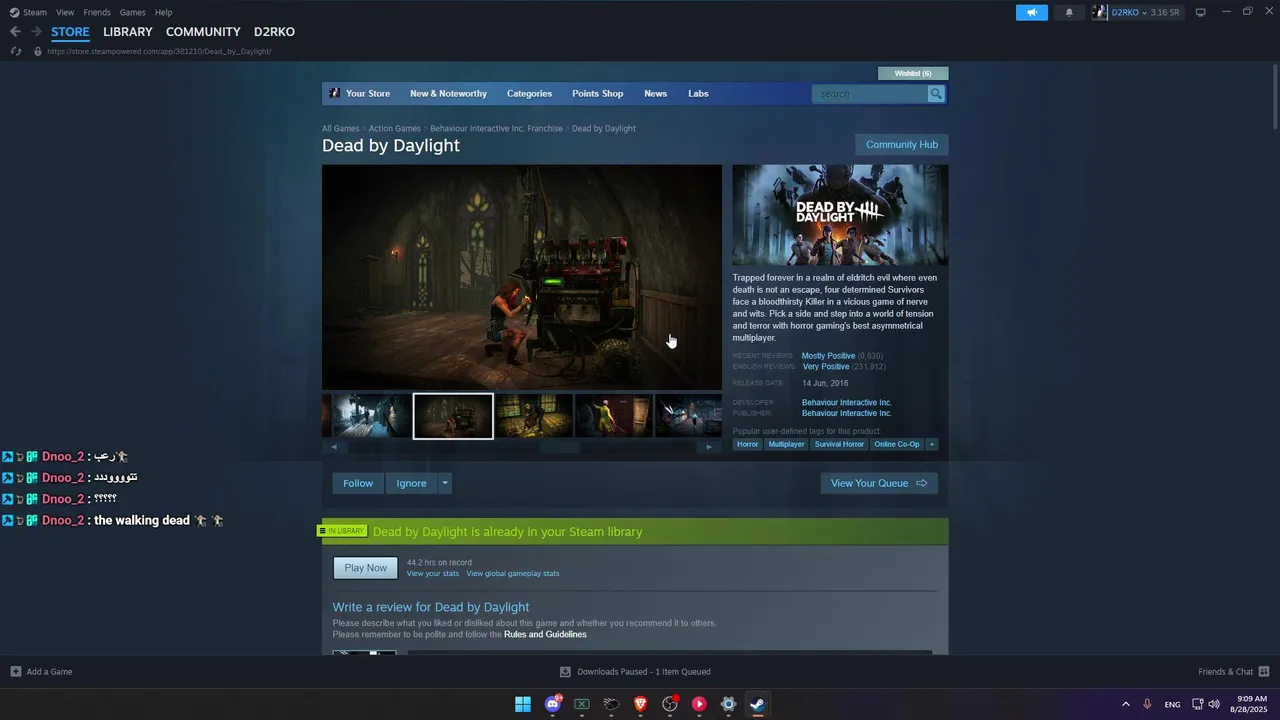Open the Windows Start menu
Viewport: 1280px width, 720px height.
pyautogui.click(x=523, y=704)
